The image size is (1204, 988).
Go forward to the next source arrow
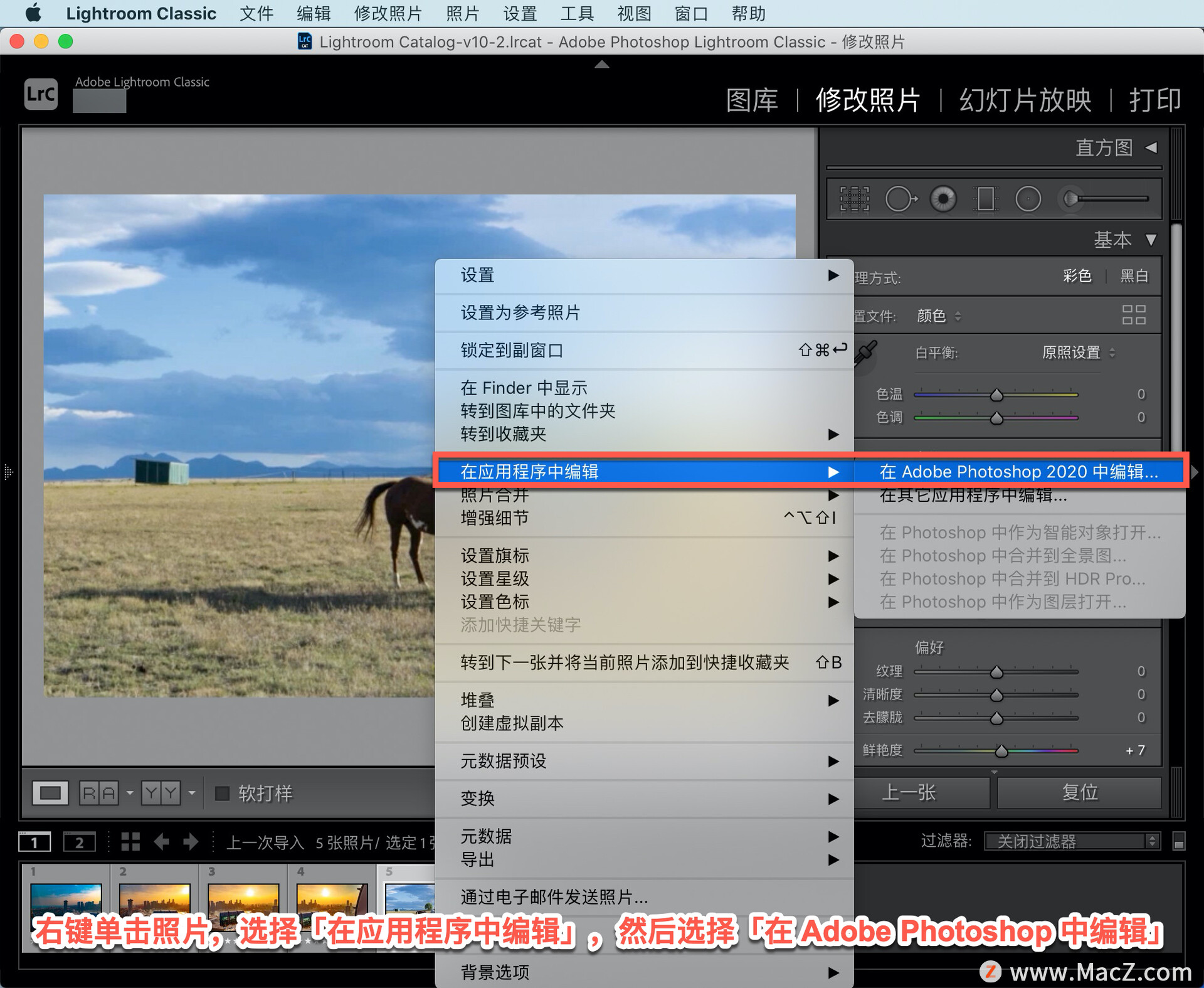tap(191, 841)
